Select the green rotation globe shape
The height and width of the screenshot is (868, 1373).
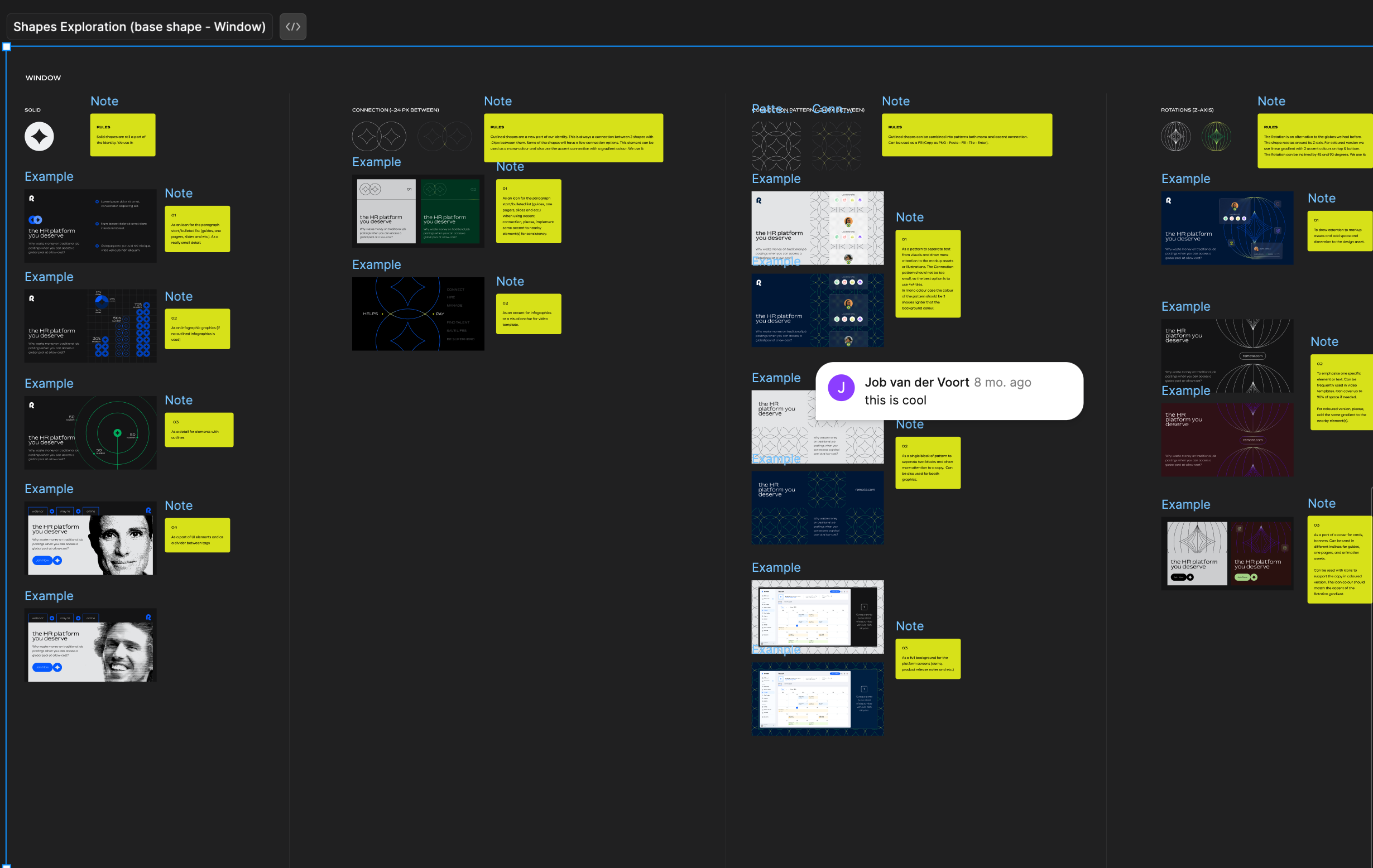1216,136
